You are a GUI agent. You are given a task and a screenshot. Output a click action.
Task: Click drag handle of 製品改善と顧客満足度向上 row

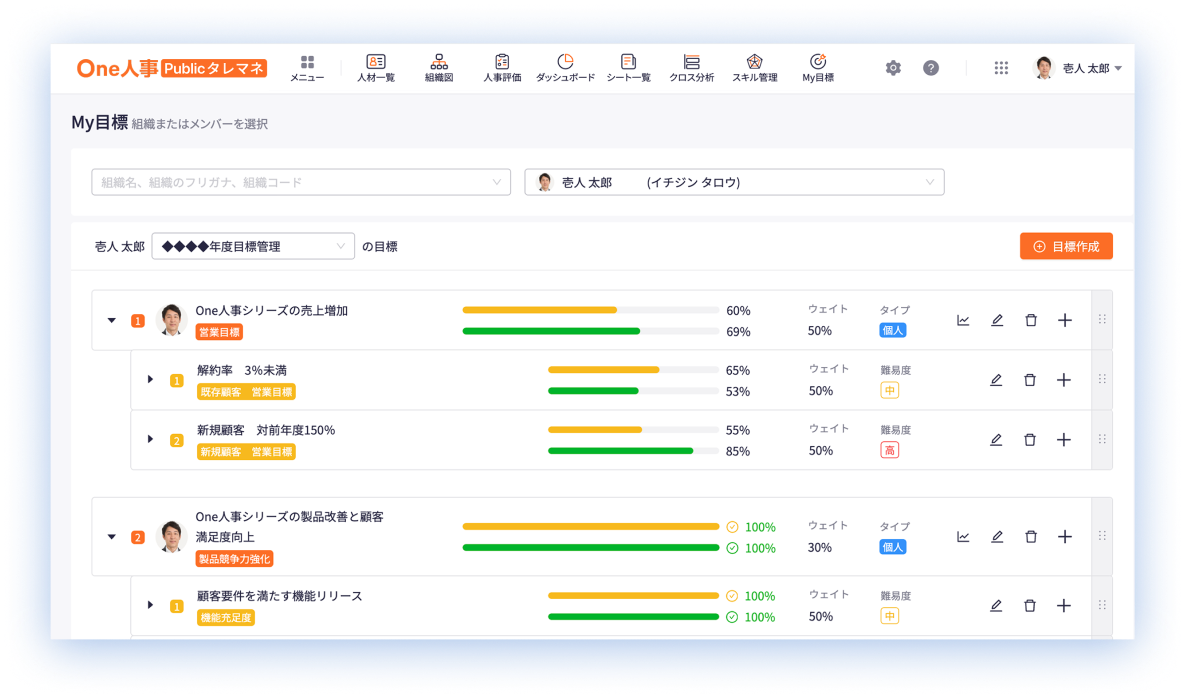tap(1102, 536)
